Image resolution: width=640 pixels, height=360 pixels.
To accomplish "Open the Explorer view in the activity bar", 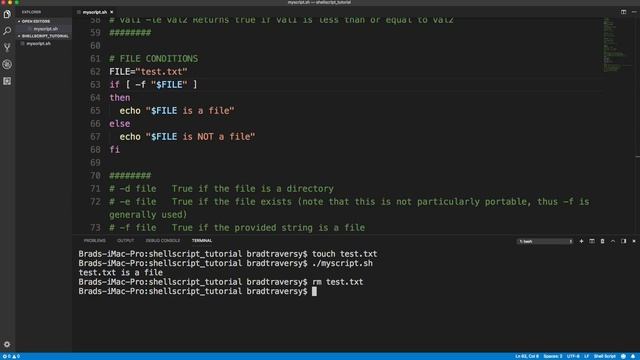I will coord(7,14).
